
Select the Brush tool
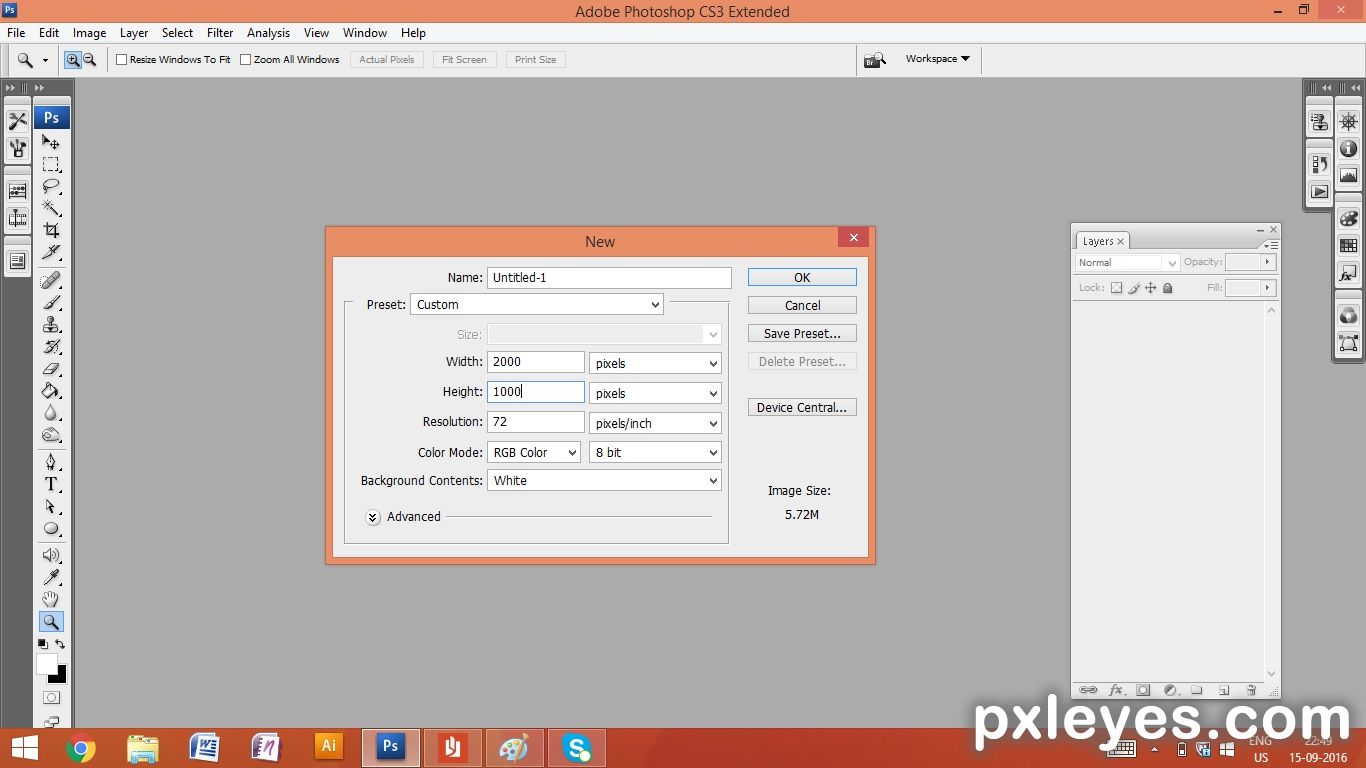(51, 302)
